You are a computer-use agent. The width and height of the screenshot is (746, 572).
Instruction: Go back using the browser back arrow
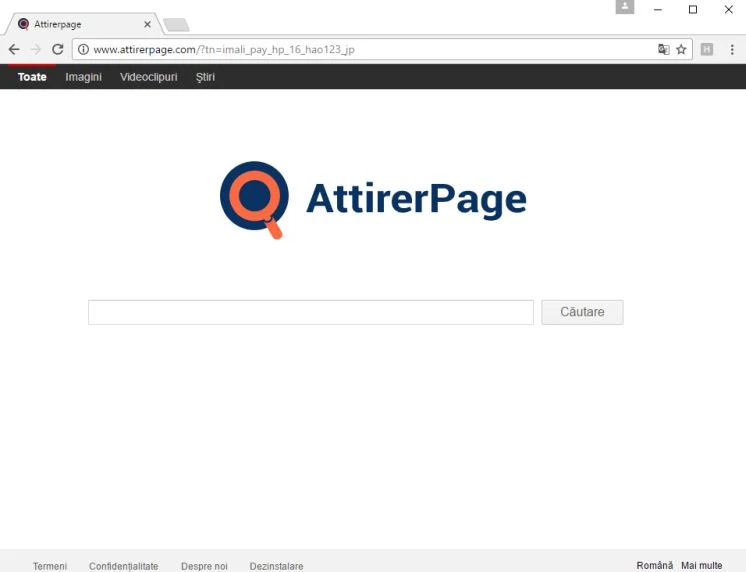tap(14, 49)
